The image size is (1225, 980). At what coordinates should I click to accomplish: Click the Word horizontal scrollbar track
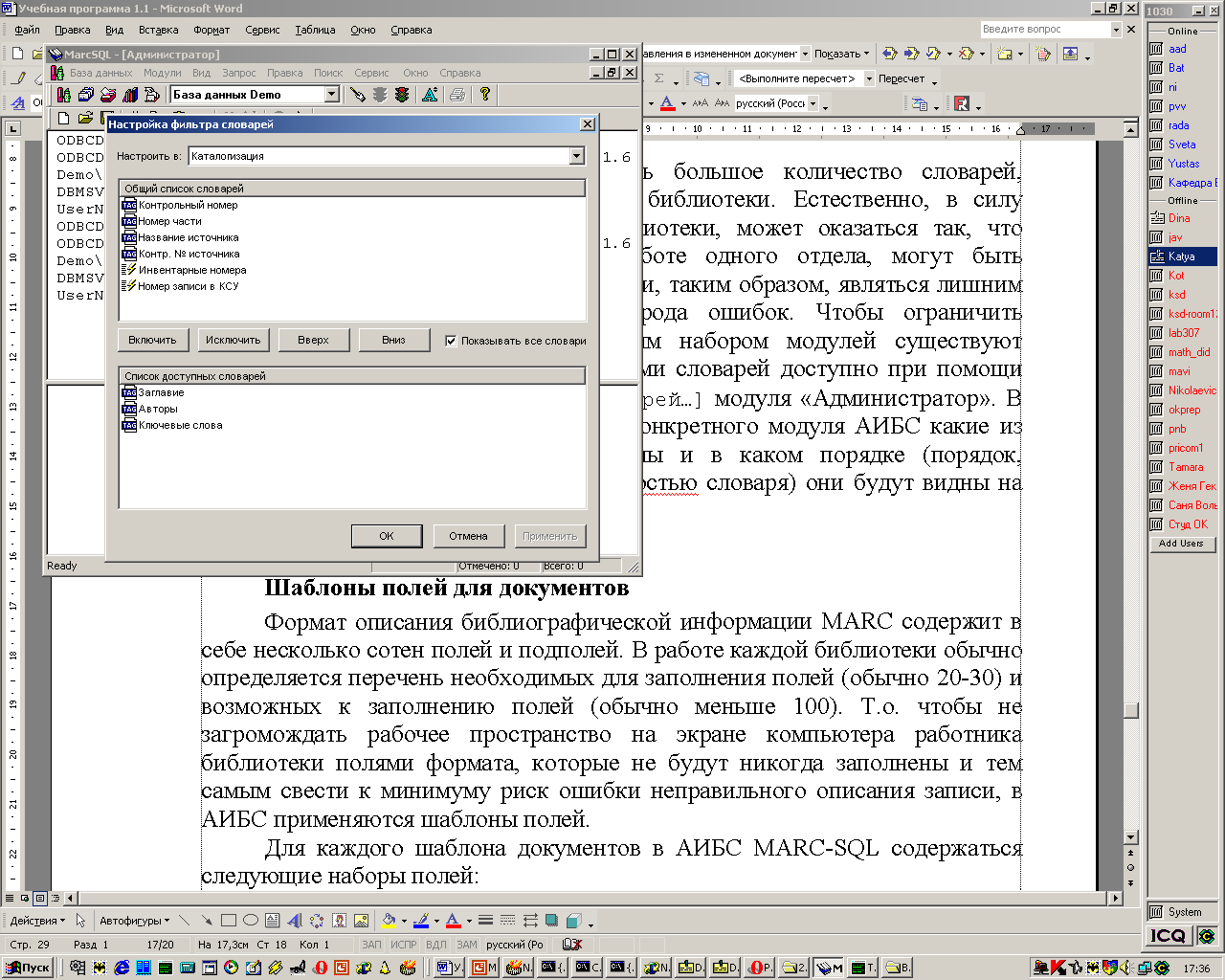coord(593,899)
